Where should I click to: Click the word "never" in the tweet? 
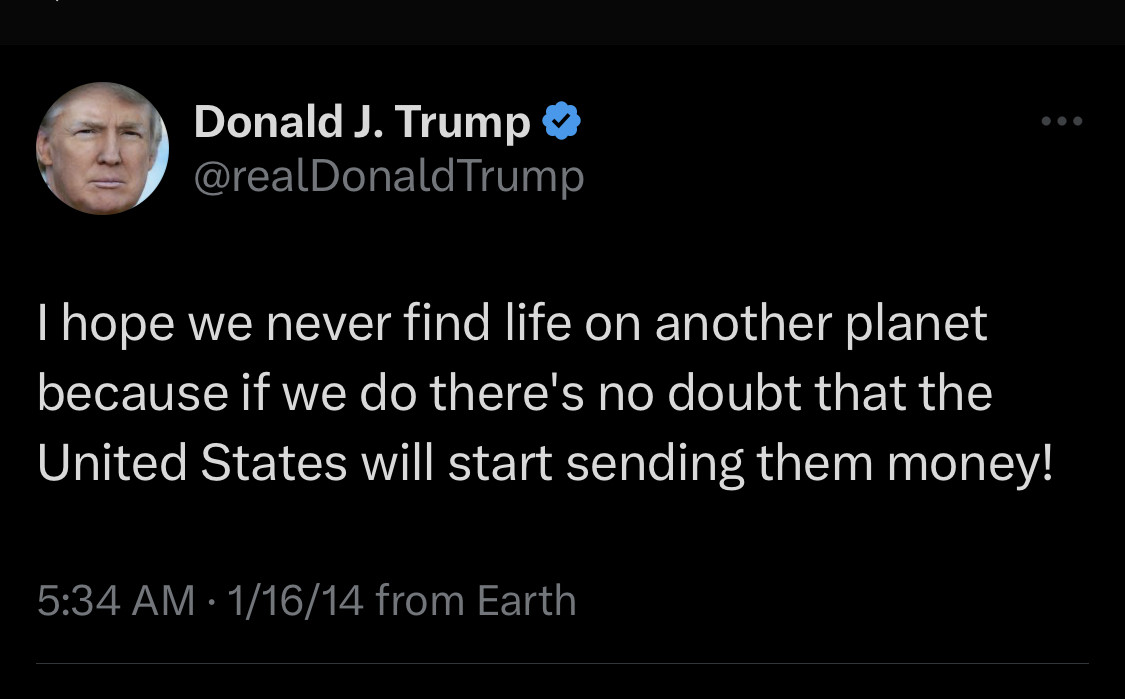pyautogui.click(x=342, y=324)
